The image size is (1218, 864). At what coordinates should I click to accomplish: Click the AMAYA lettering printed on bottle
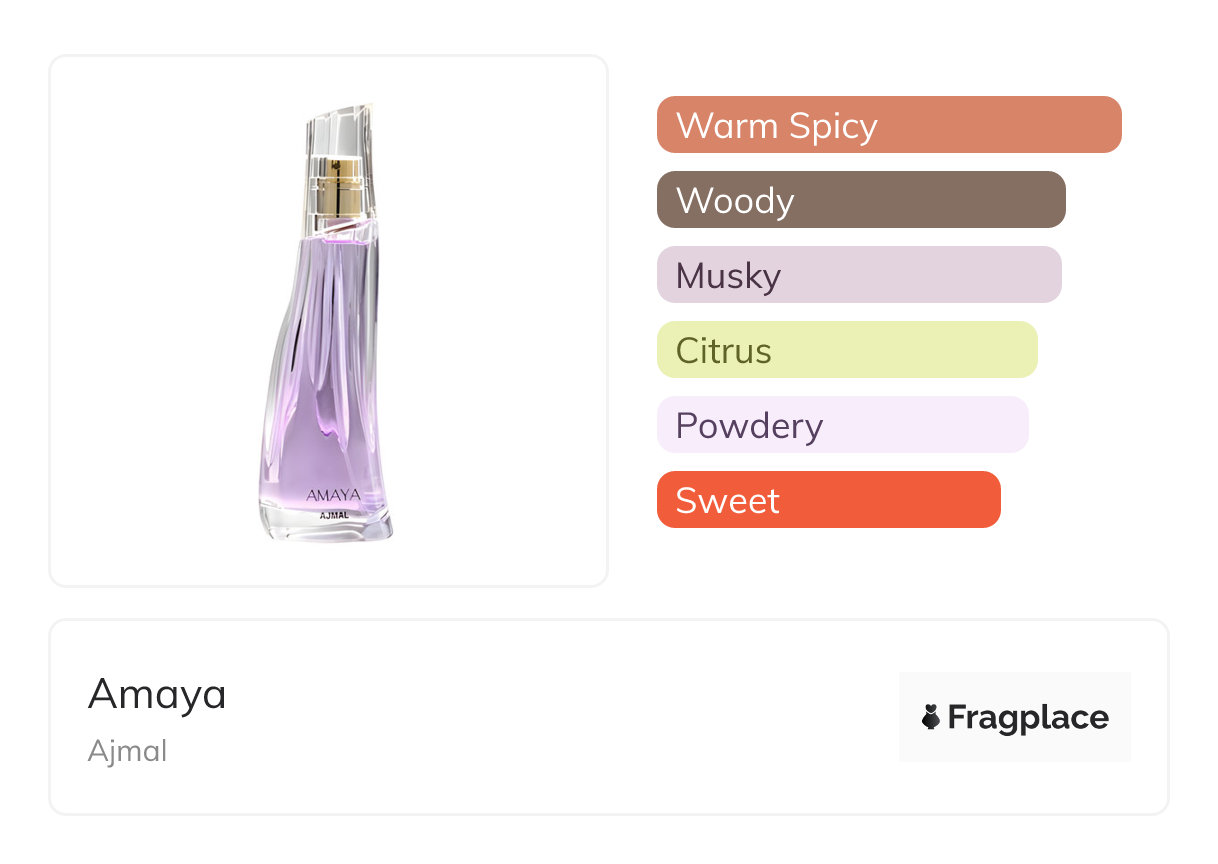coord(333,494)
